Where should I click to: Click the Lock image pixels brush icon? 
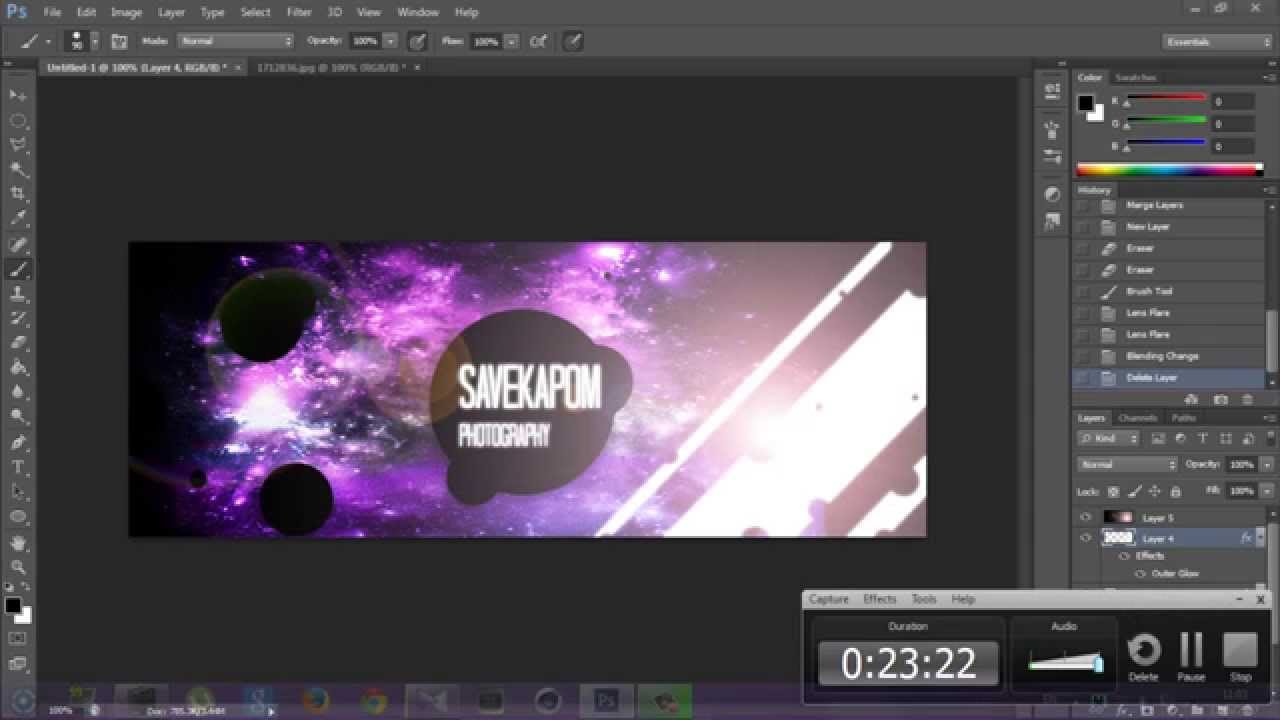coord(1134,491)
